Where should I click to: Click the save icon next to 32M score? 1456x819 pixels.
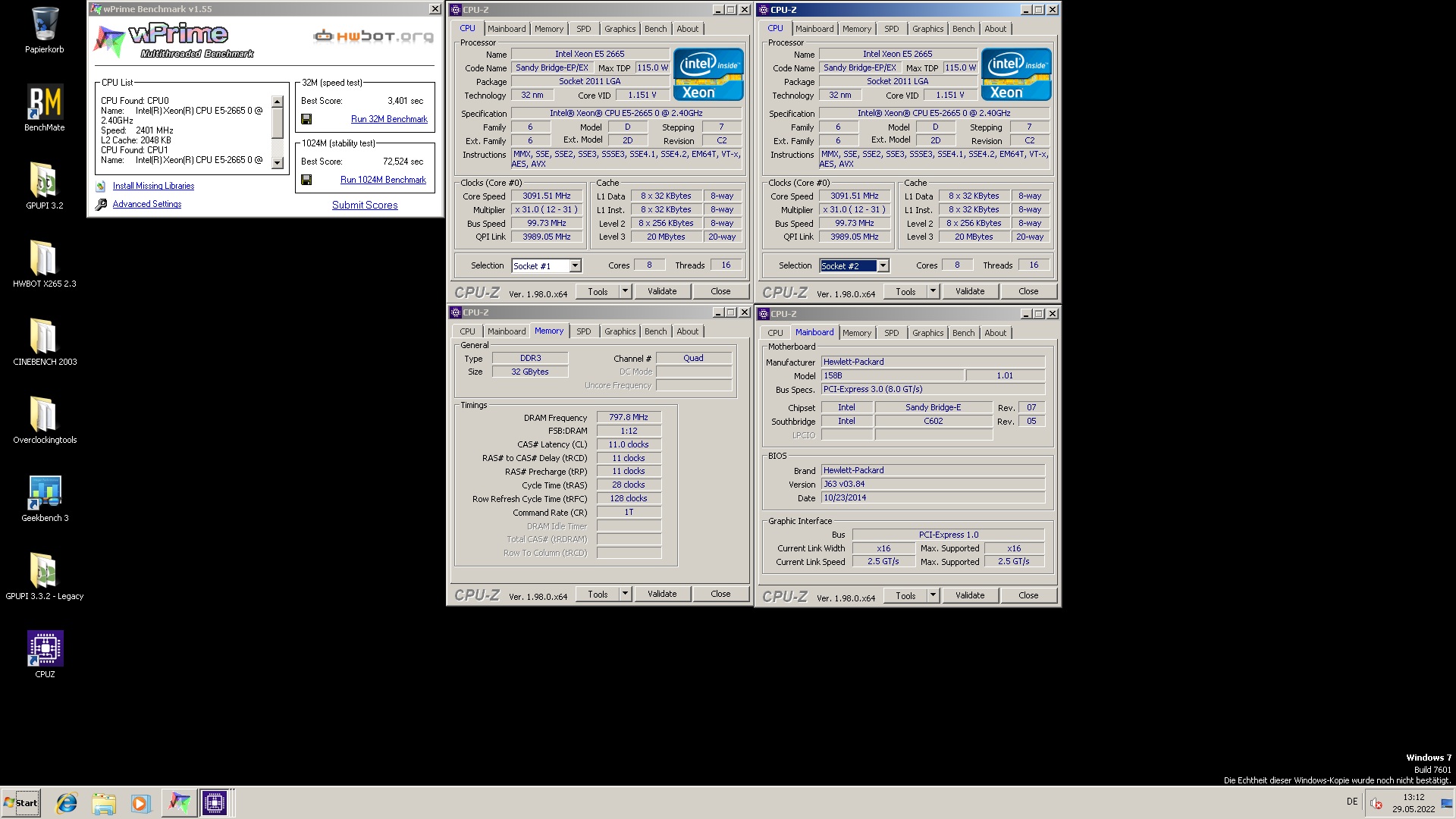pyautogui.click(x=306, y=119)
